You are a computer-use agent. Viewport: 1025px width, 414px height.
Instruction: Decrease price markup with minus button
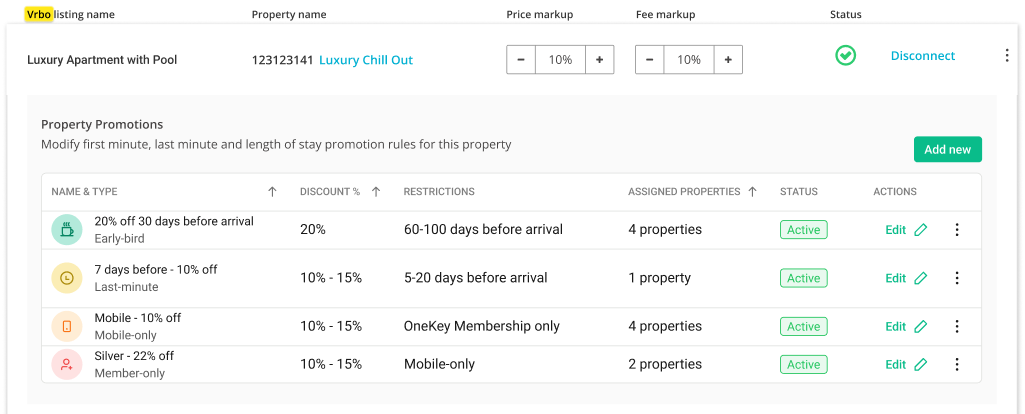[x=521, y=60]
